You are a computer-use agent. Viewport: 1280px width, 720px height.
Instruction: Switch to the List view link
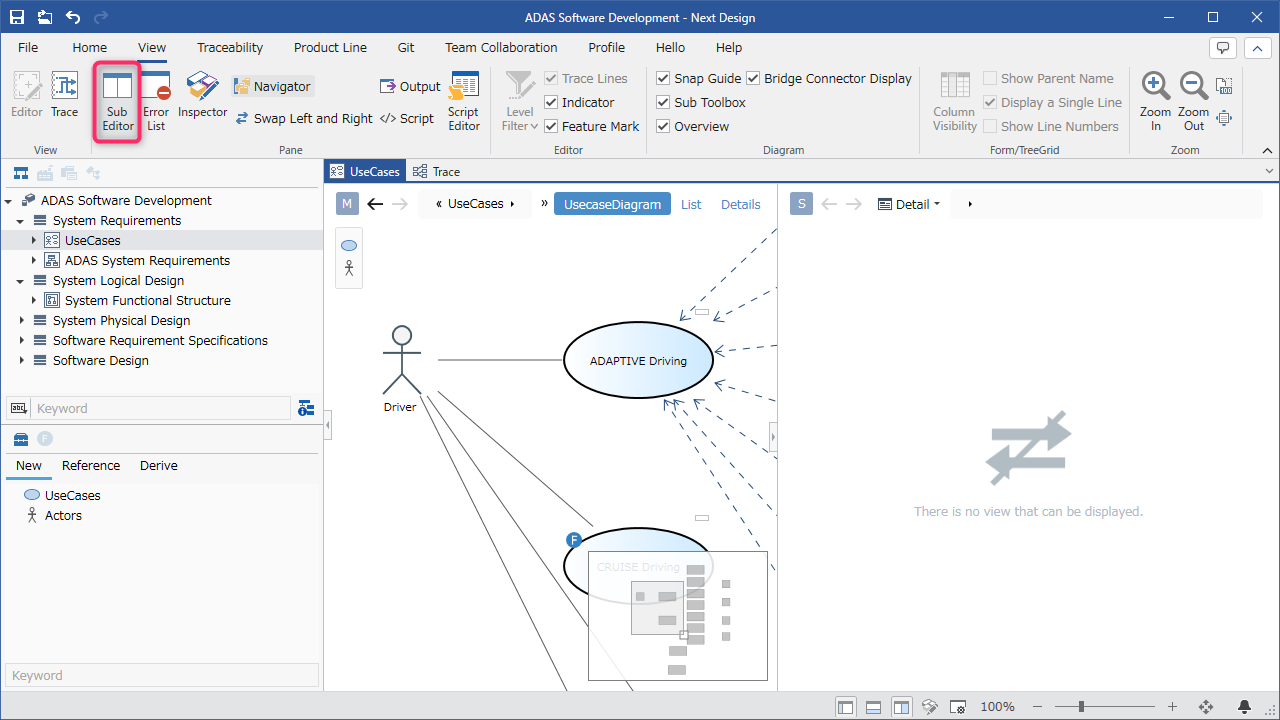coord(691,204)
